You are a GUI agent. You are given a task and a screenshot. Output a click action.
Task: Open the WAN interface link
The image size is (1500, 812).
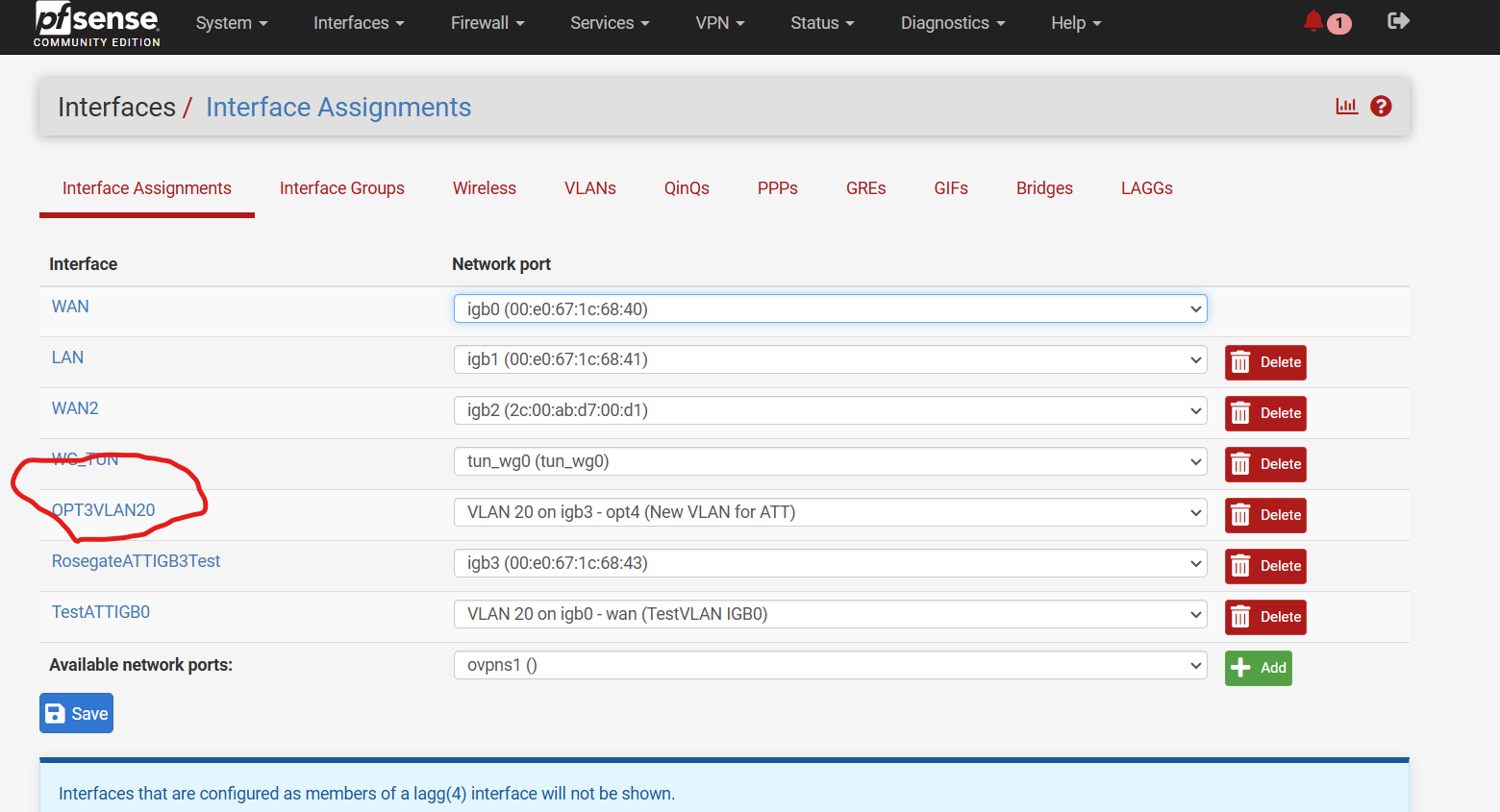click(70, 307)
